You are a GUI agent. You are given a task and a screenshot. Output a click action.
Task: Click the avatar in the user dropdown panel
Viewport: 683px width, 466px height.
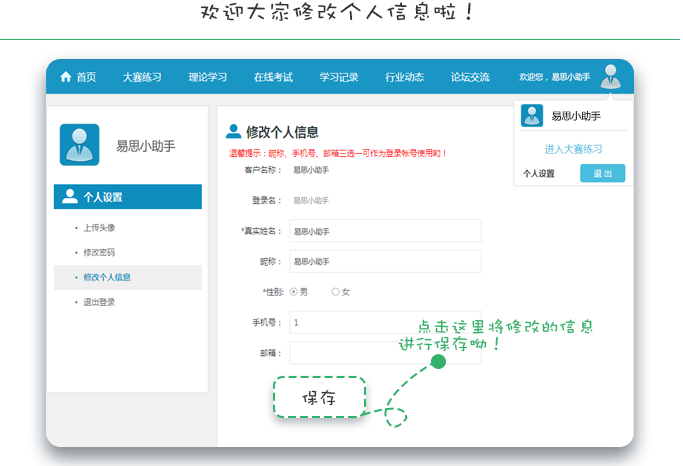(x=532, y=115)
